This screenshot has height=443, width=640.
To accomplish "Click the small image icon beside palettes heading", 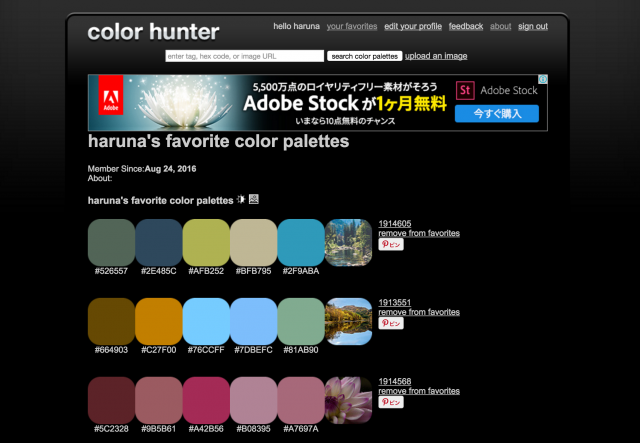I will 253,199.
